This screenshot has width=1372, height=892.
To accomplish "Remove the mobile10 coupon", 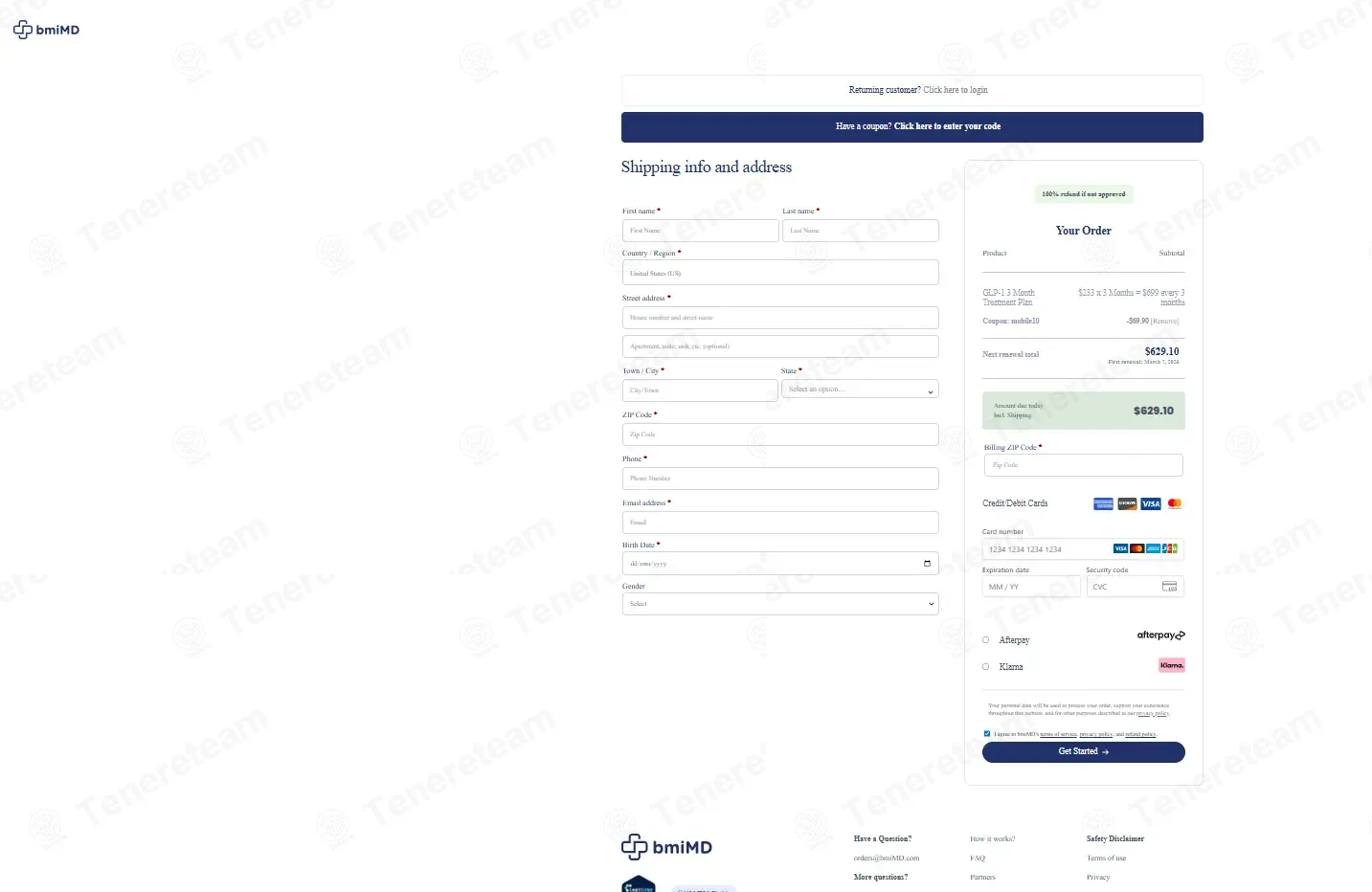I will pyautogui.click(x=1165, y=322).
